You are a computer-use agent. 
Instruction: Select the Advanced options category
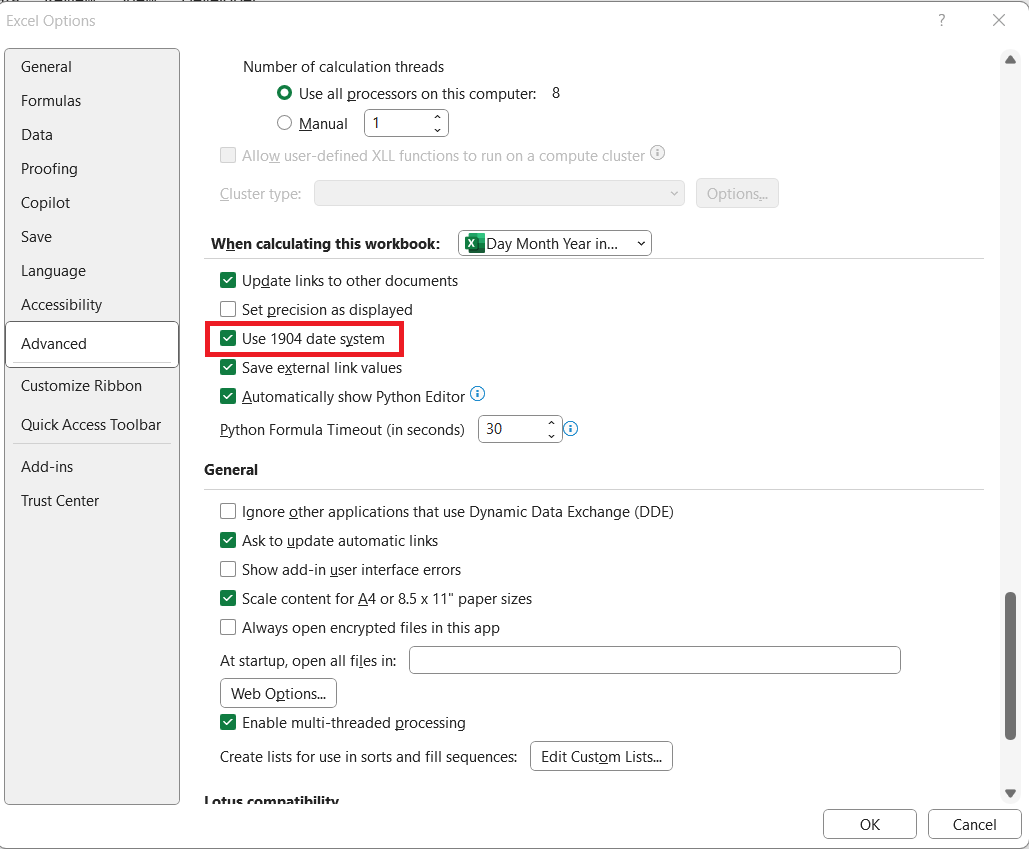pyautogui.click(x=92, y=344)
